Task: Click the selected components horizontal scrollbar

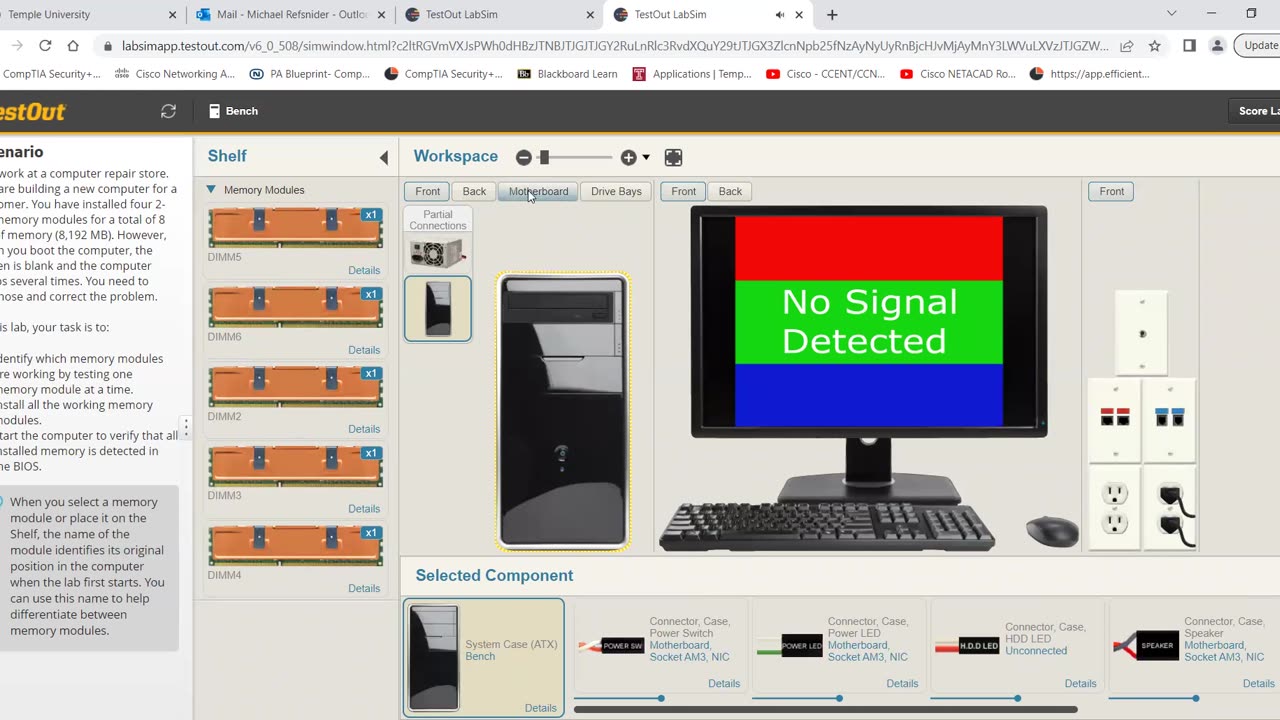Action: point(825,710)
